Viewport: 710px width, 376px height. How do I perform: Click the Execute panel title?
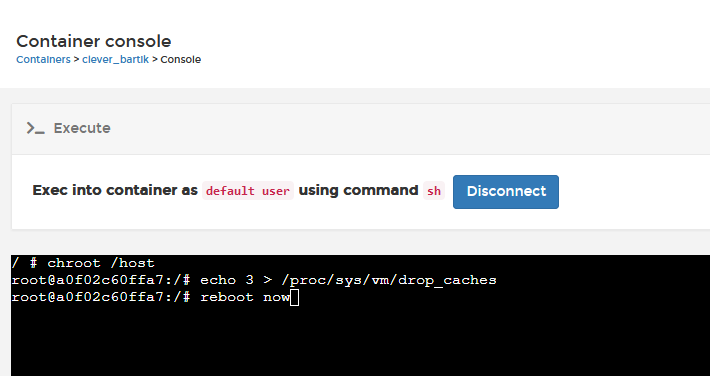[x=82, y=128]
